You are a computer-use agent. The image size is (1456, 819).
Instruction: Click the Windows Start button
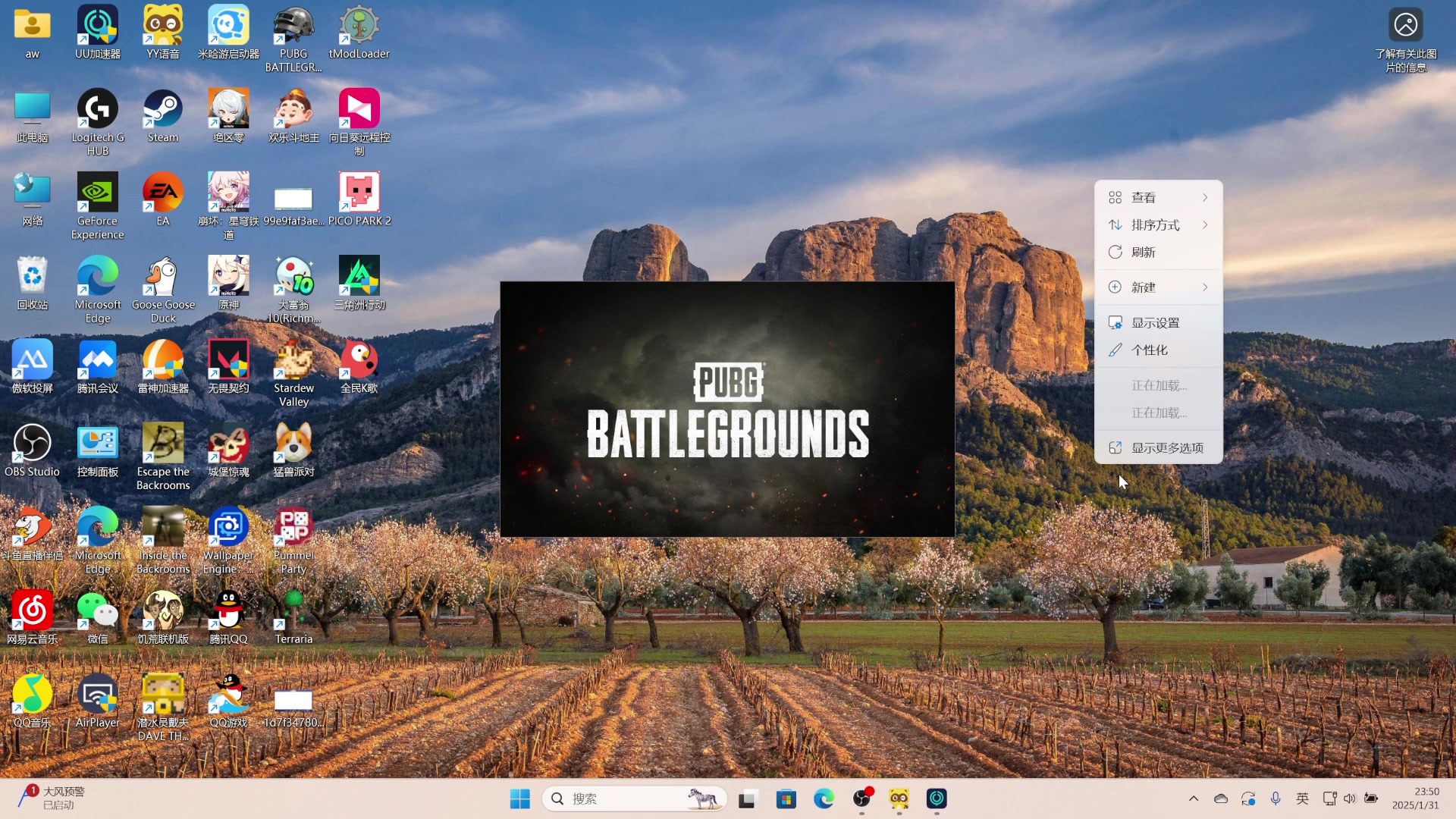[520, 799]
